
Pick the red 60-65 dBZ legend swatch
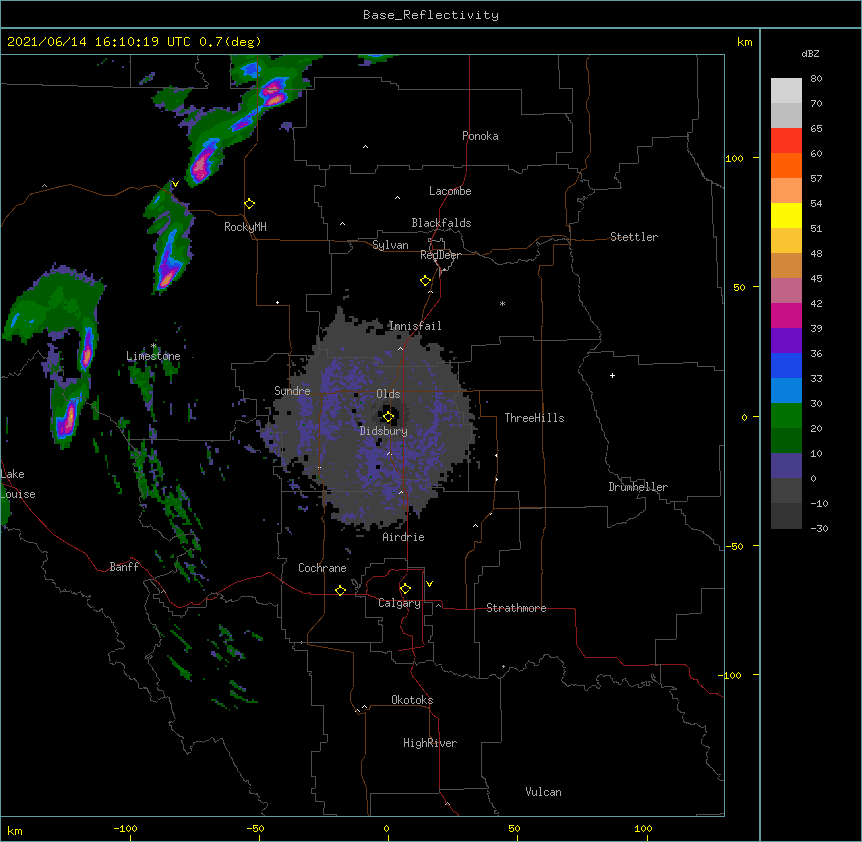[786, 140]
